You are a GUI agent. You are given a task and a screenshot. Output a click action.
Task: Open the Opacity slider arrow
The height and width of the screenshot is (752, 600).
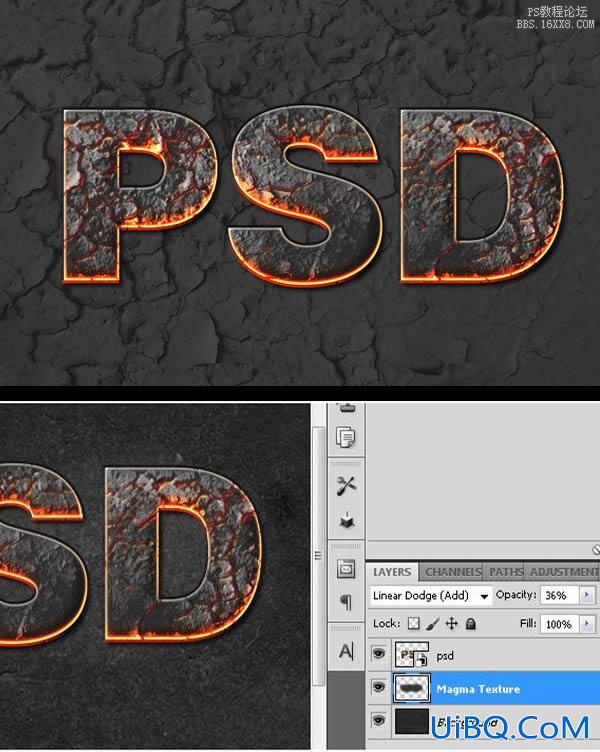(586, 595)
